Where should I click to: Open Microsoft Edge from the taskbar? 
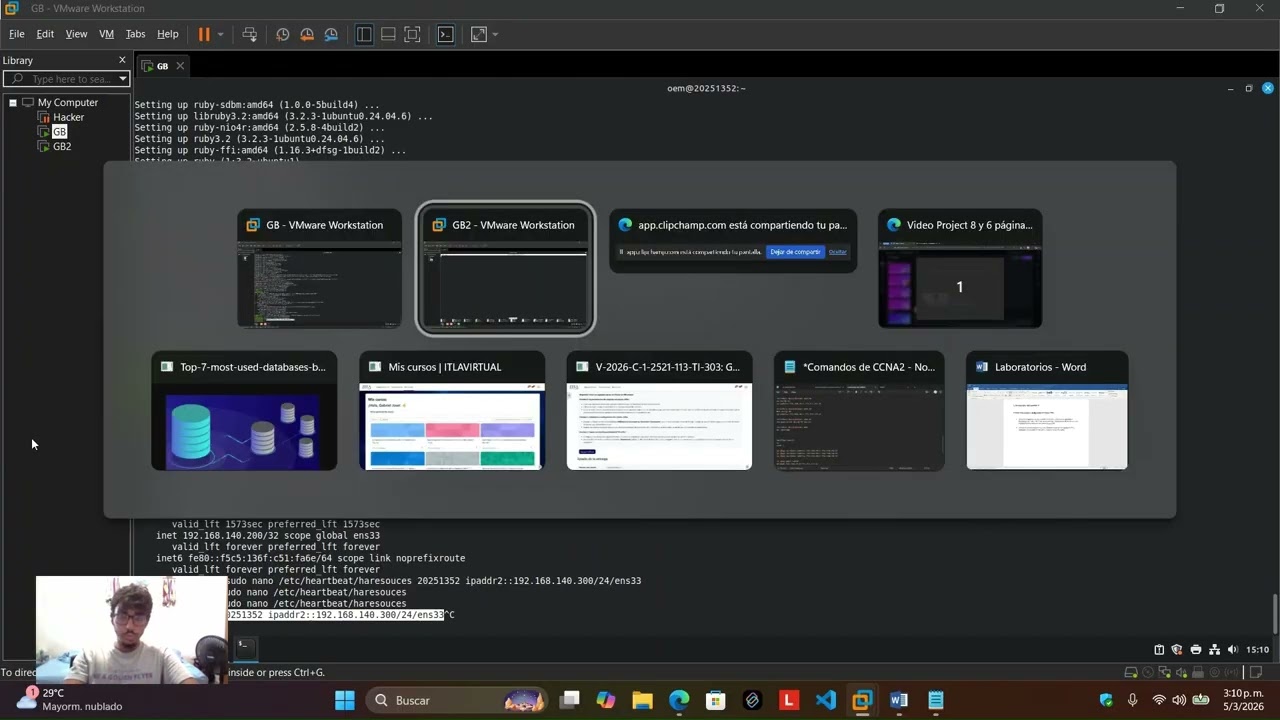pyautogui.click(x=679, y=700)
